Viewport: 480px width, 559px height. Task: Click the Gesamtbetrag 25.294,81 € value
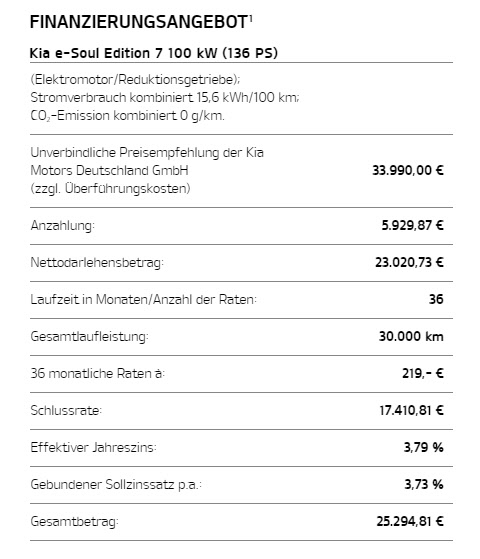pyautogui.click(x=410, y=522)
